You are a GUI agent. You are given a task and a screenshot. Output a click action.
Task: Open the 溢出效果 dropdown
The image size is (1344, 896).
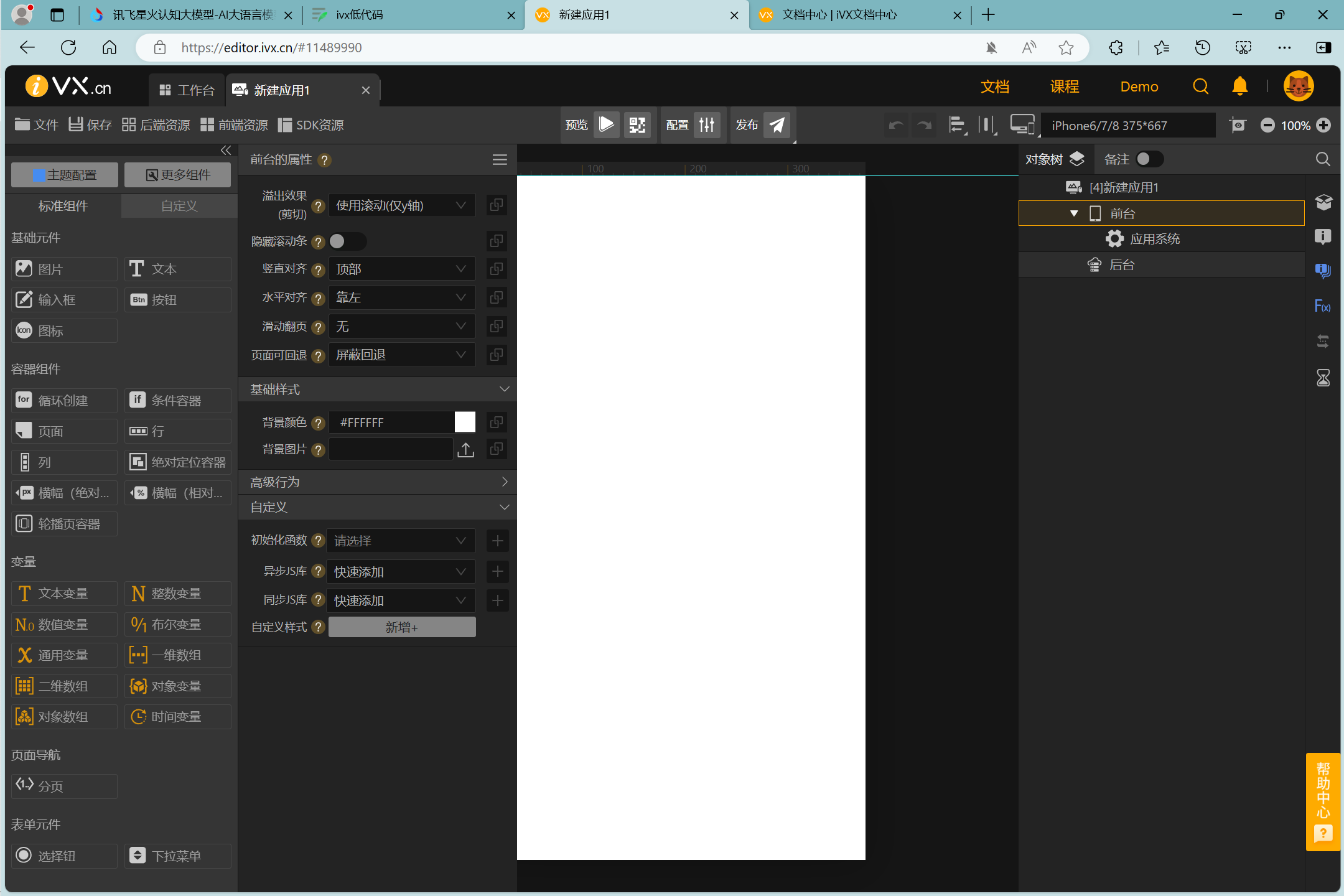pos(402,205)
